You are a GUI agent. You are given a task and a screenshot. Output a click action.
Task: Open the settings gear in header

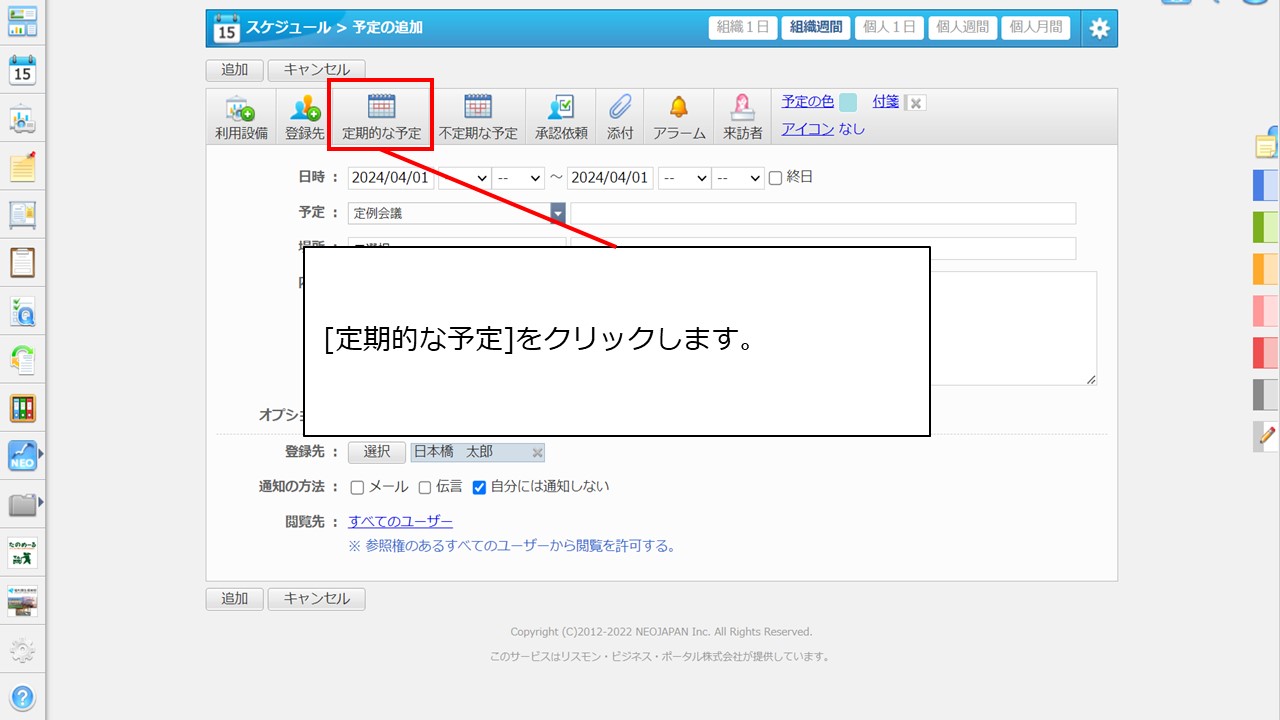point(1099,28)
